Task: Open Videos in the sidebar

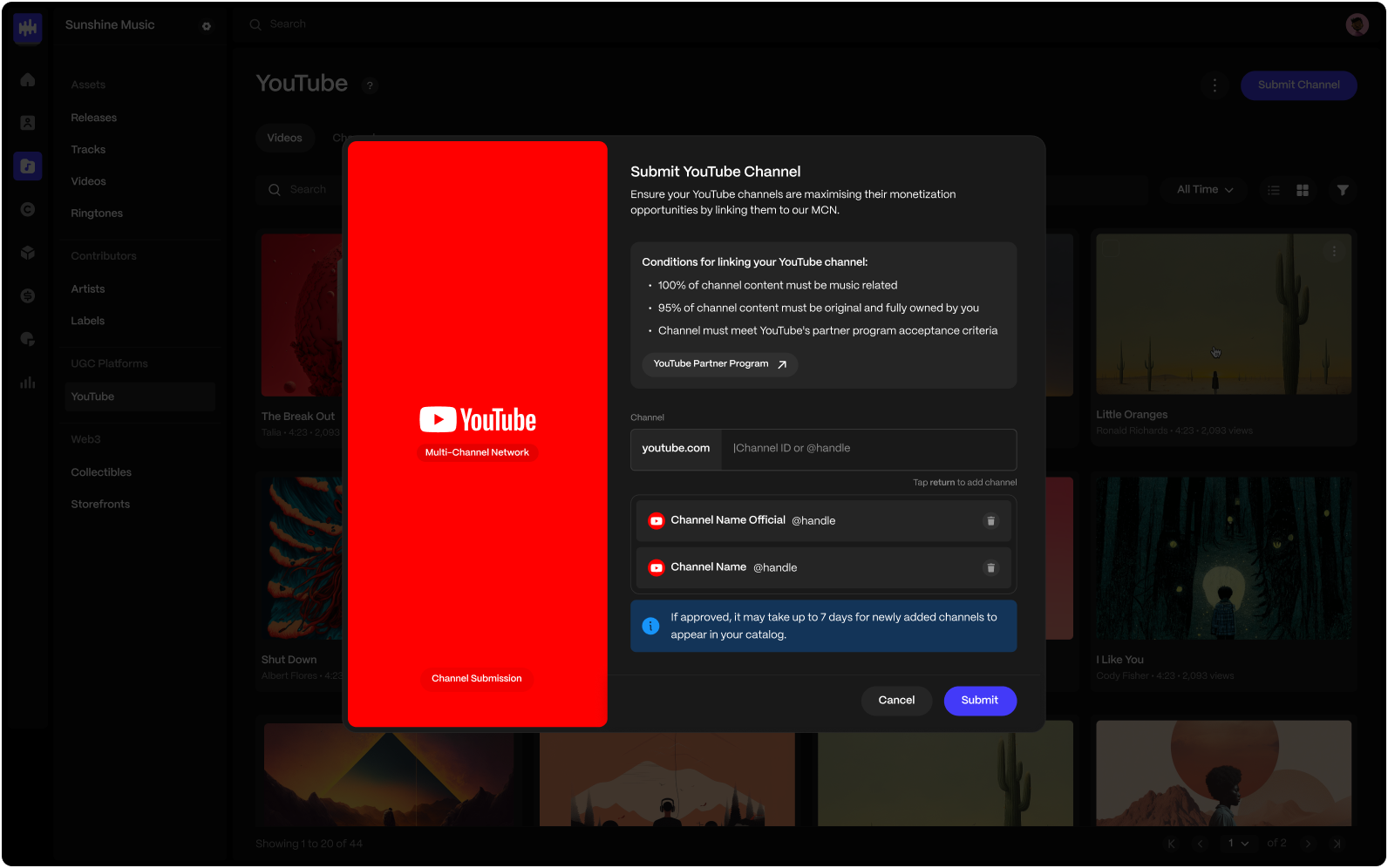Action: pyautogui.click(x=88, y=181)
